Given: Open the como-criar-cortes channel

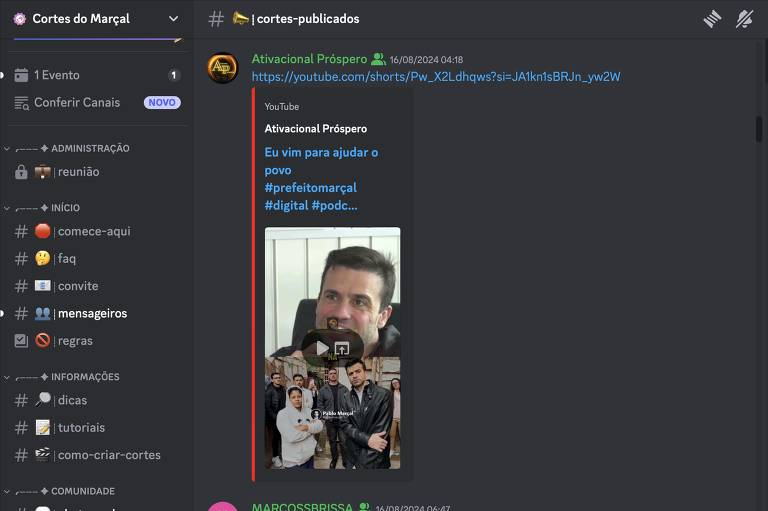Looking at the screenshot, I should [96, 456].
